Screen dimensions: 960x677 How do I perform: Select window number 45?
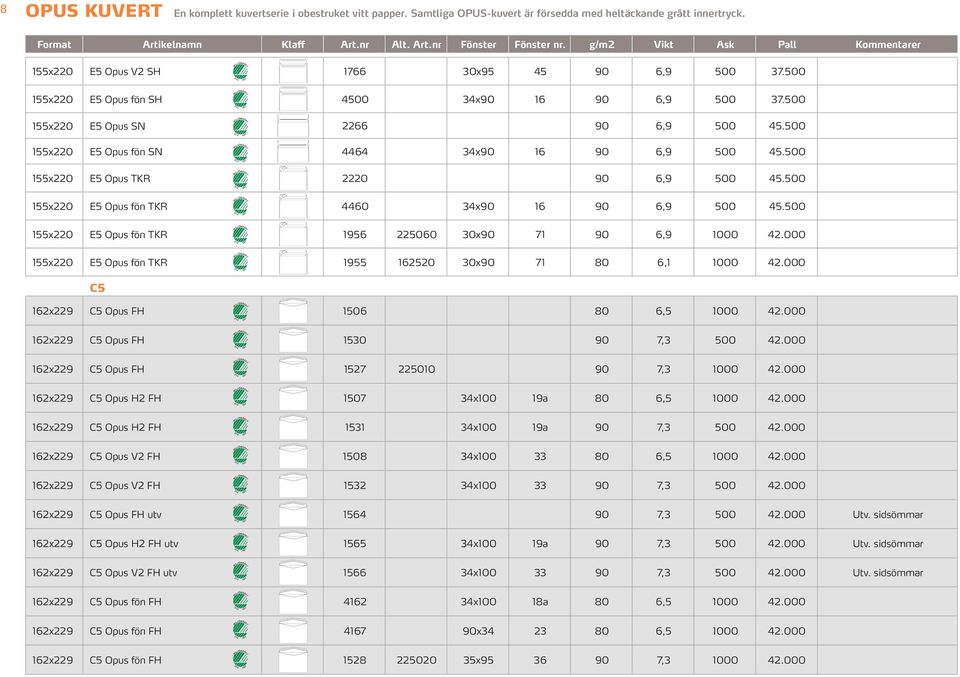539,72
